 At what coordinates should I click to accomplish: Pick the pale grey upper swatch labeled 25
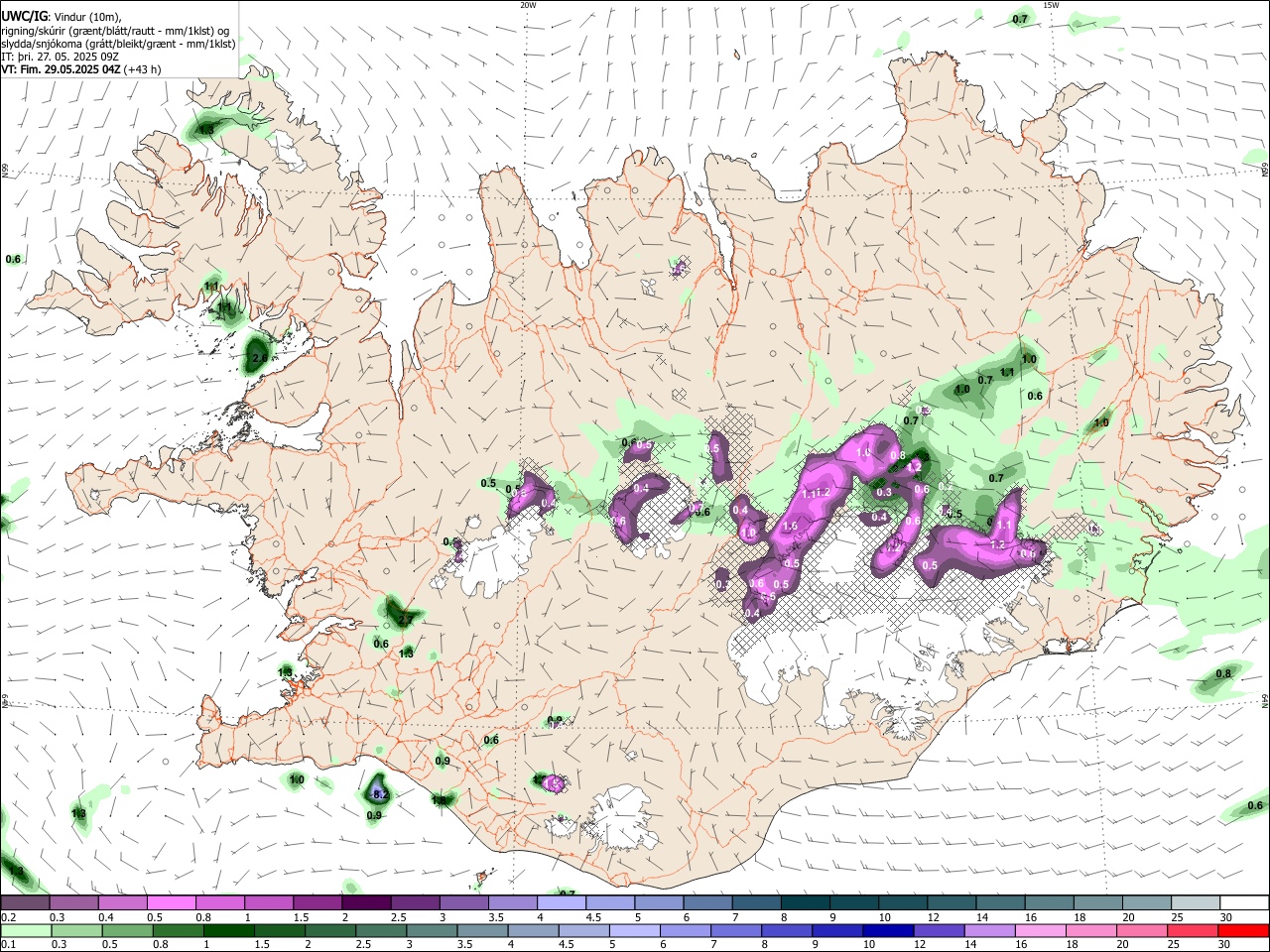coord(1196,902)
